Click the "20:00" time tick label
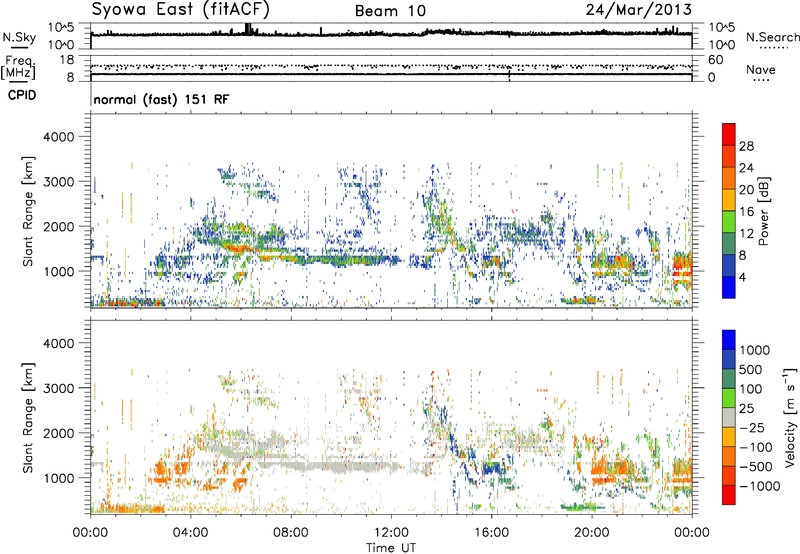 [592, 533]
